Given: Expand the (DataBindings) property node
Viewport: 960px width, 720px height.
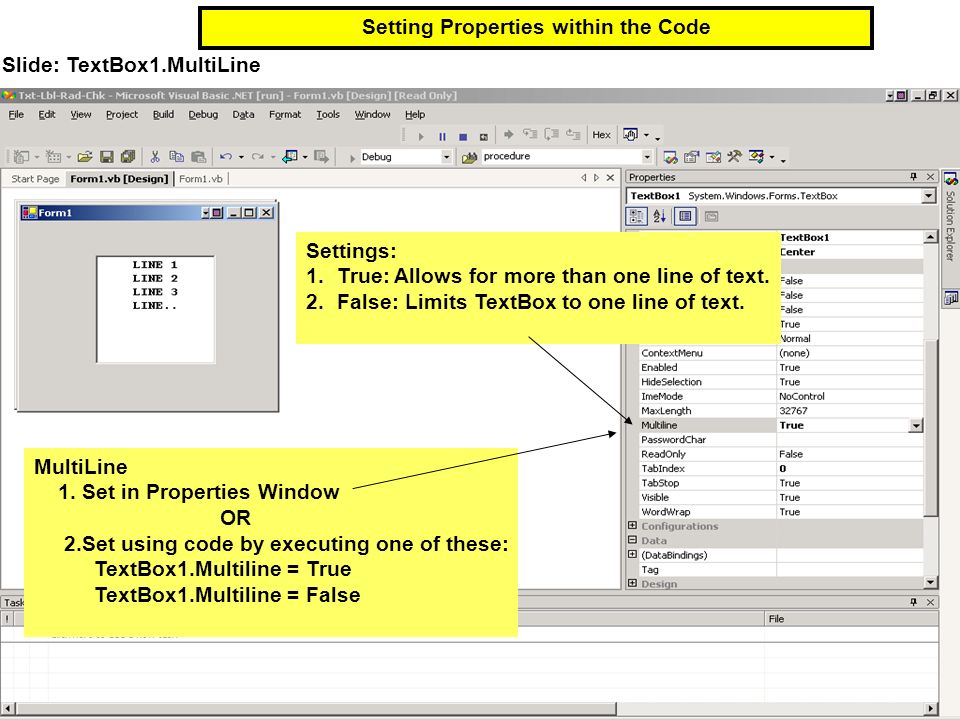Looking at the screenshot, I should 632,554.
